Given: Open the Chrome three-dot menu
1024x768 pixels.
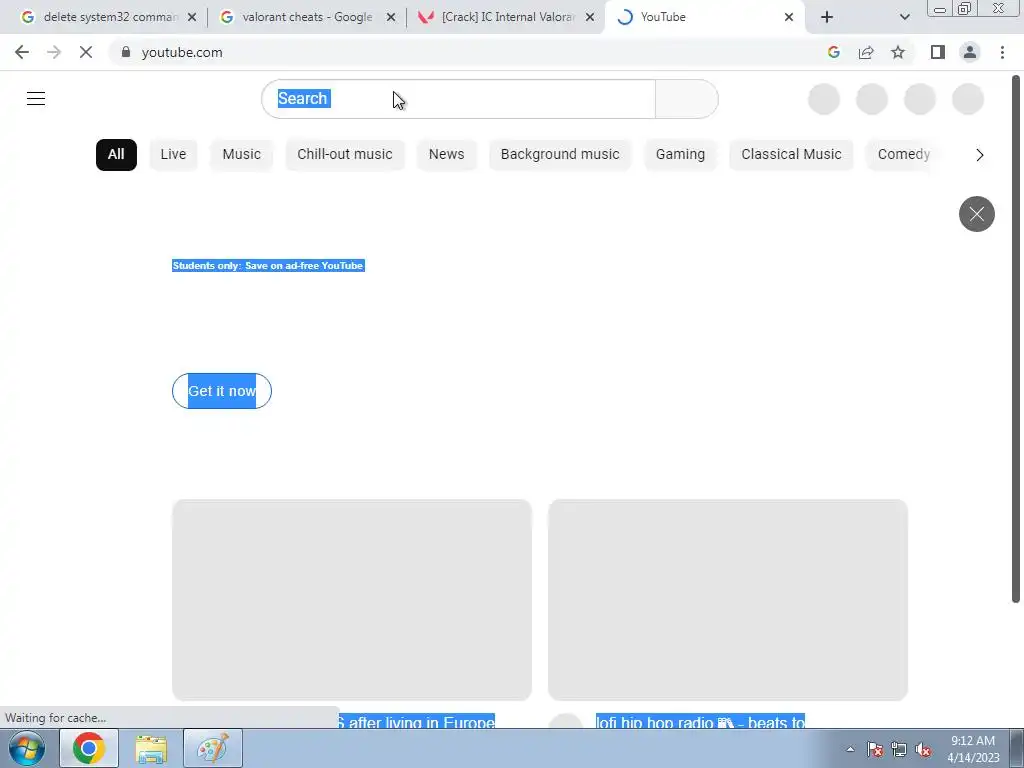Looking at the screenshot, I should click(1002, 52).
